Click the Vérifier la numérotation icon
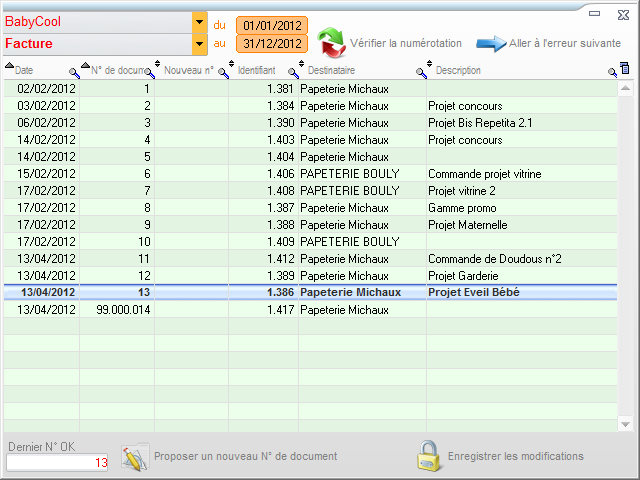640x480 pixels. [x=332, y=43]
